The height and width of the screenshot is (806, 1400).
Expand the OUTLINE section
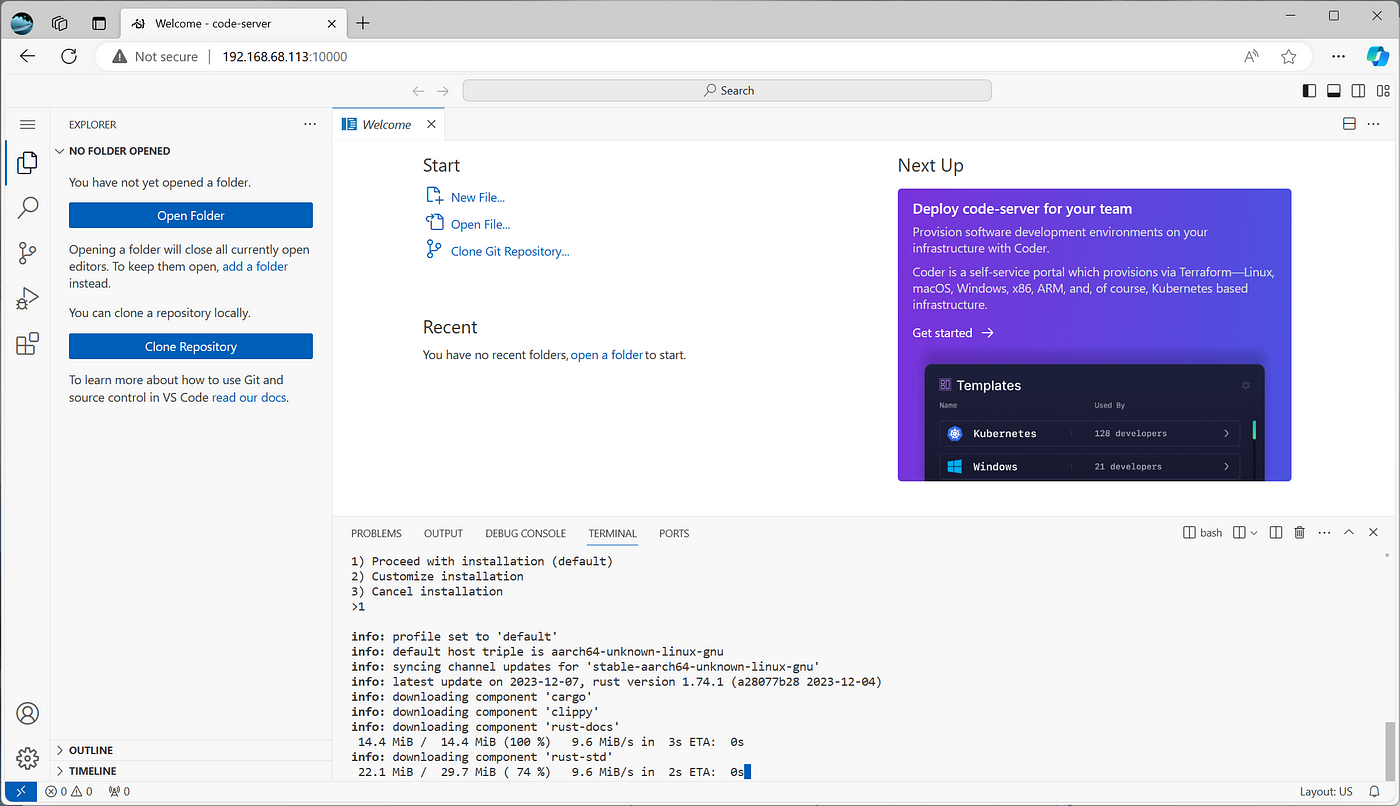pyautogui.click(x=191, y=750)
